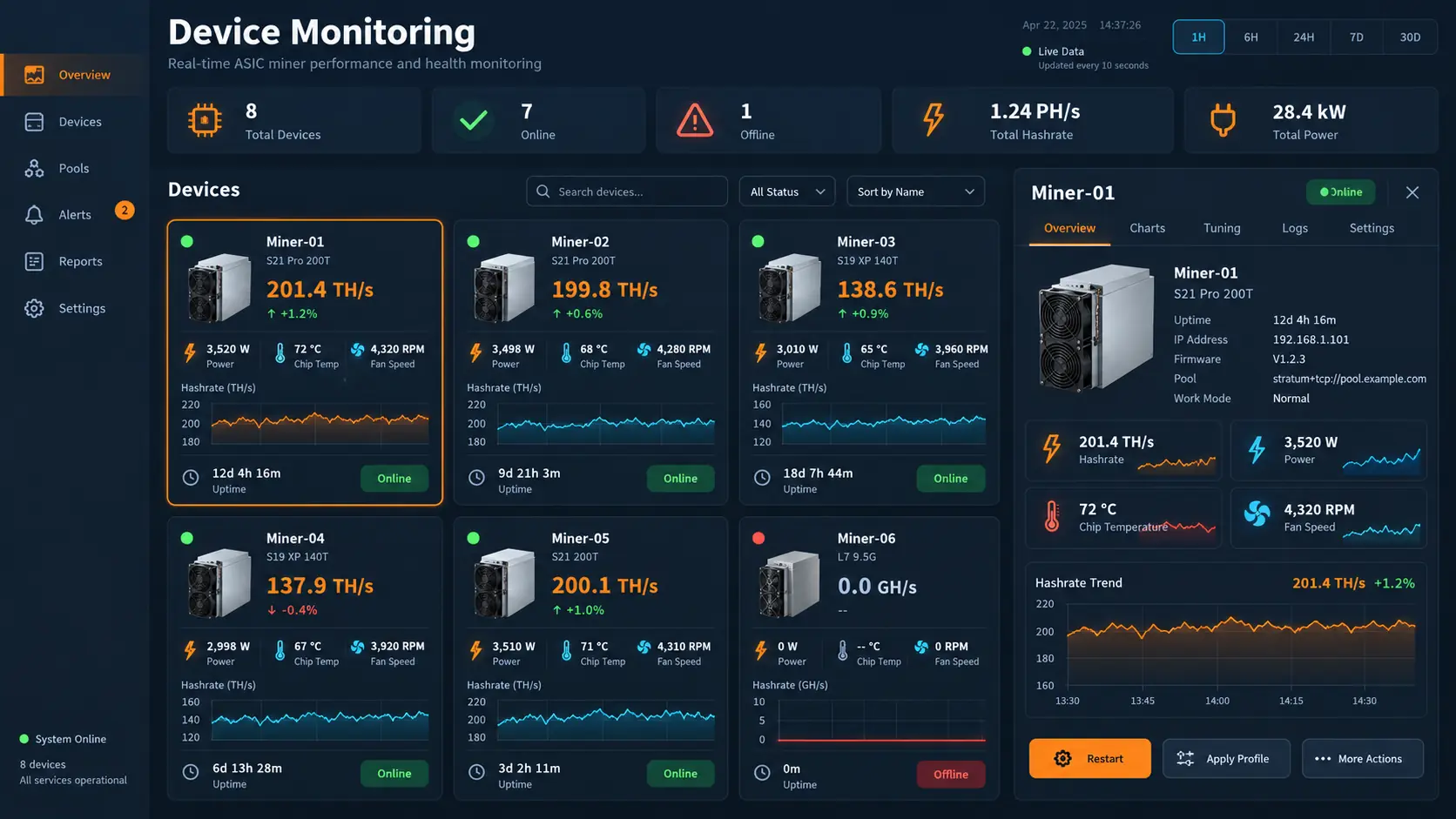Click Miner-02 chip temp thermometer icon
Screen dimensions: 1456x819
(x=566, y=353)
